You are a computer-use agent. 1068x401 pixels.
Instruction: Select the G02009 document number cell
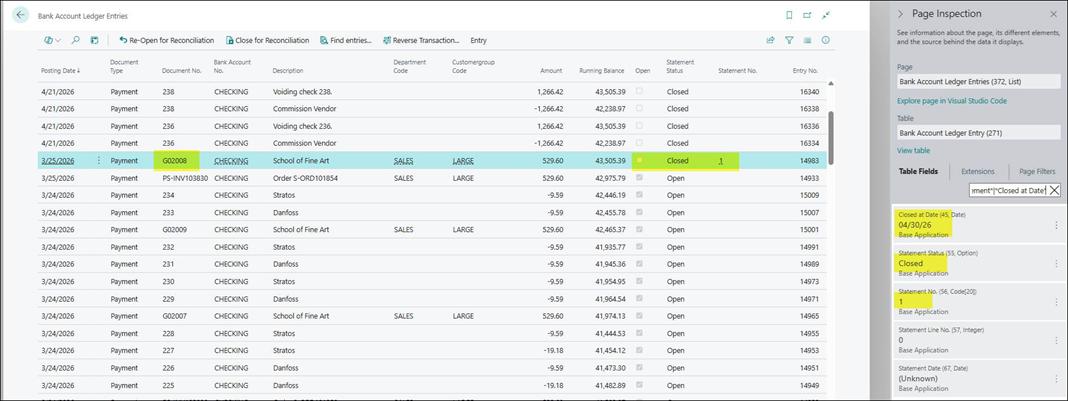click(x=174, y=229)
